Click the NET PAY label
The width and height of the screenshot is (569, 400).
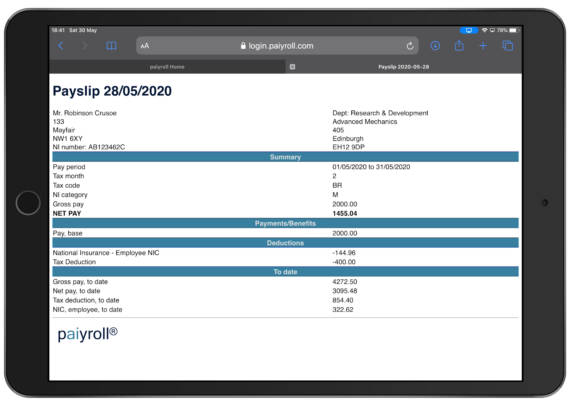(67, 213)
